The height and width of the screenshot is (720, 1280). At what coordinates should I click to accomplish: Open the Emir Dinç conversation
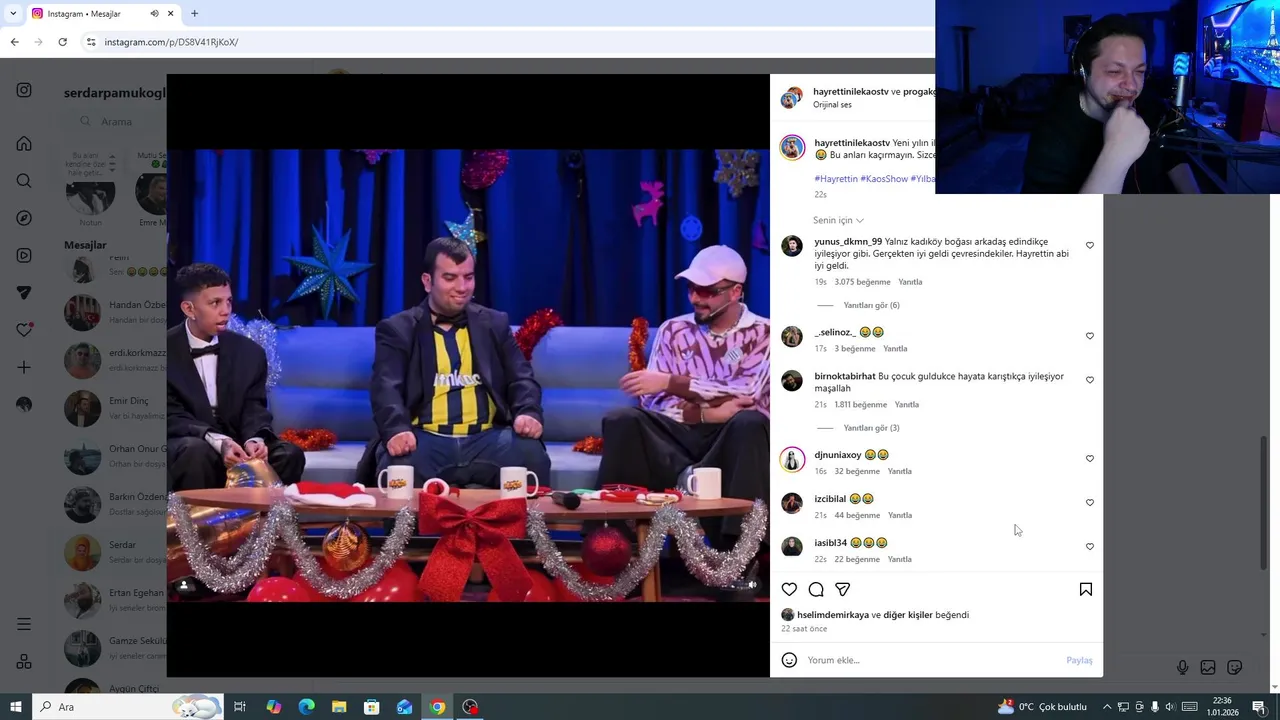click(x=115, y=408)
